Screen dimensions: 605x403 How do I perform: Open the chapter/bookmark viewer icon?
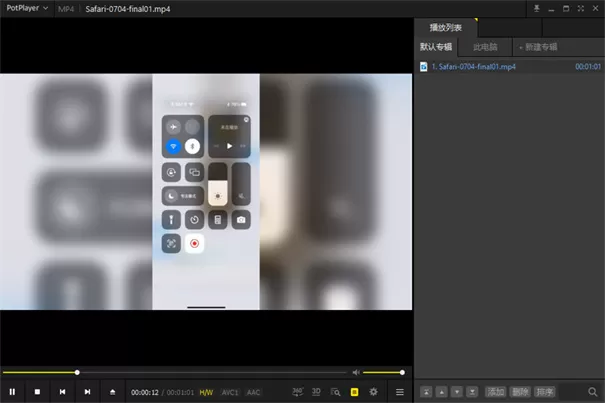click(335, 392)
